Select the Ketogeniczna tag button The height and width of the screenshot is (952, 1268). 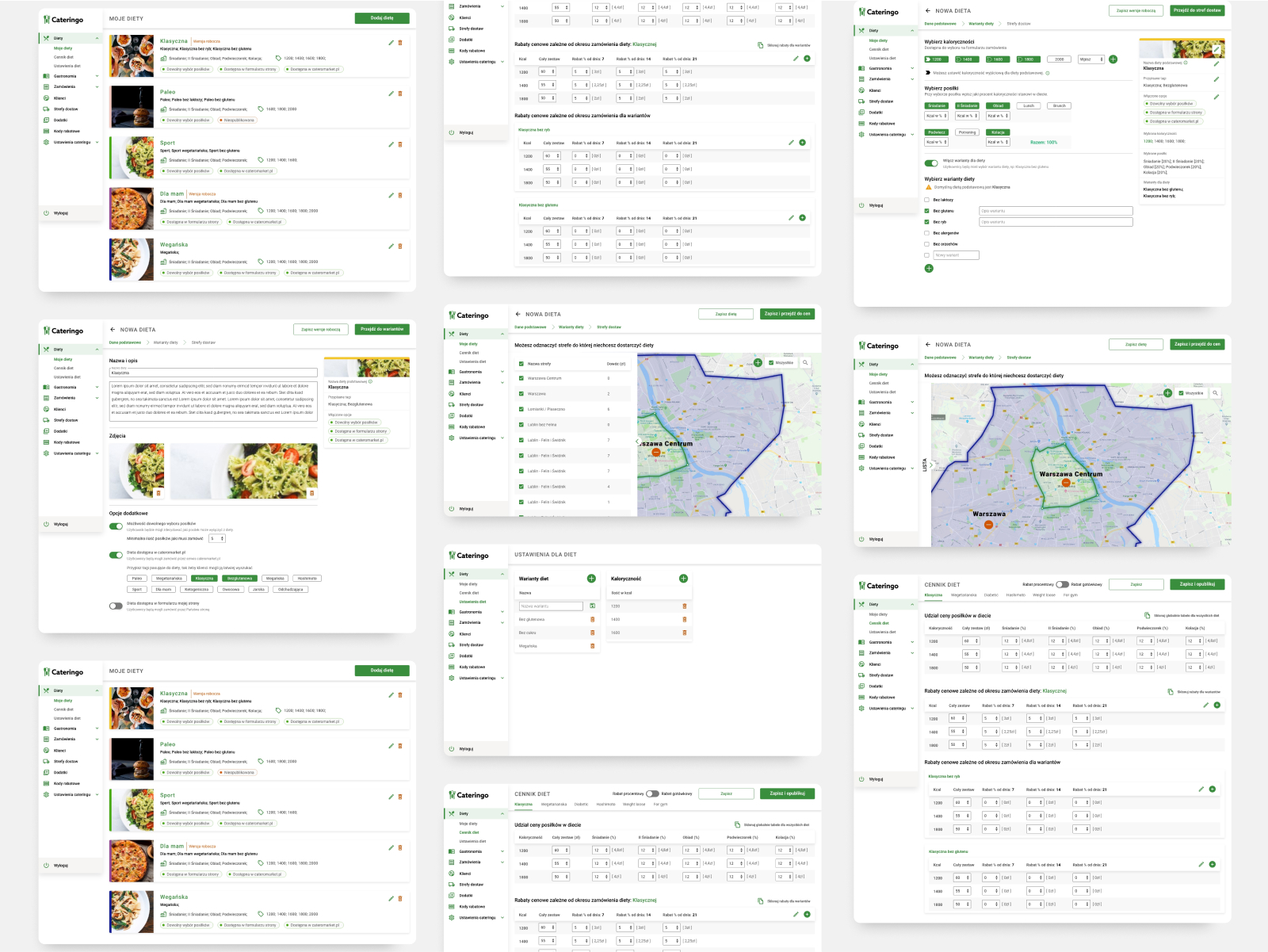pos(197,589)
